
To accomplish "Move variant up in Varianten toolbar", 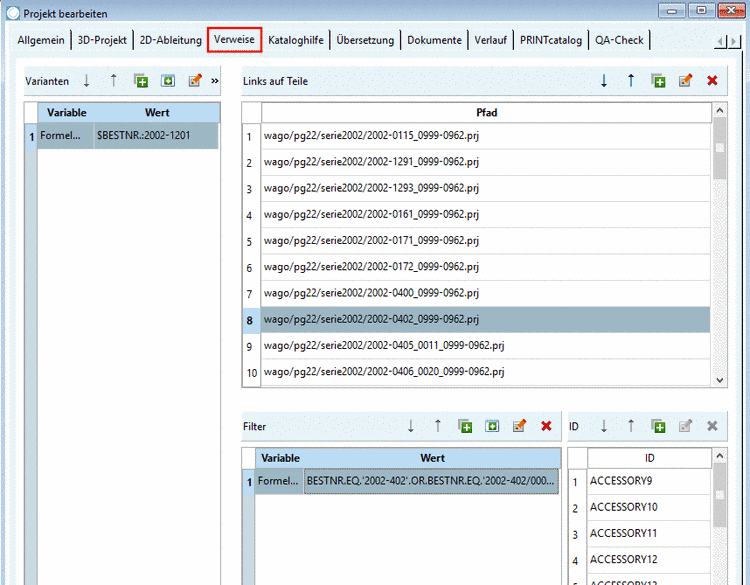I will (x=113, y=80).
